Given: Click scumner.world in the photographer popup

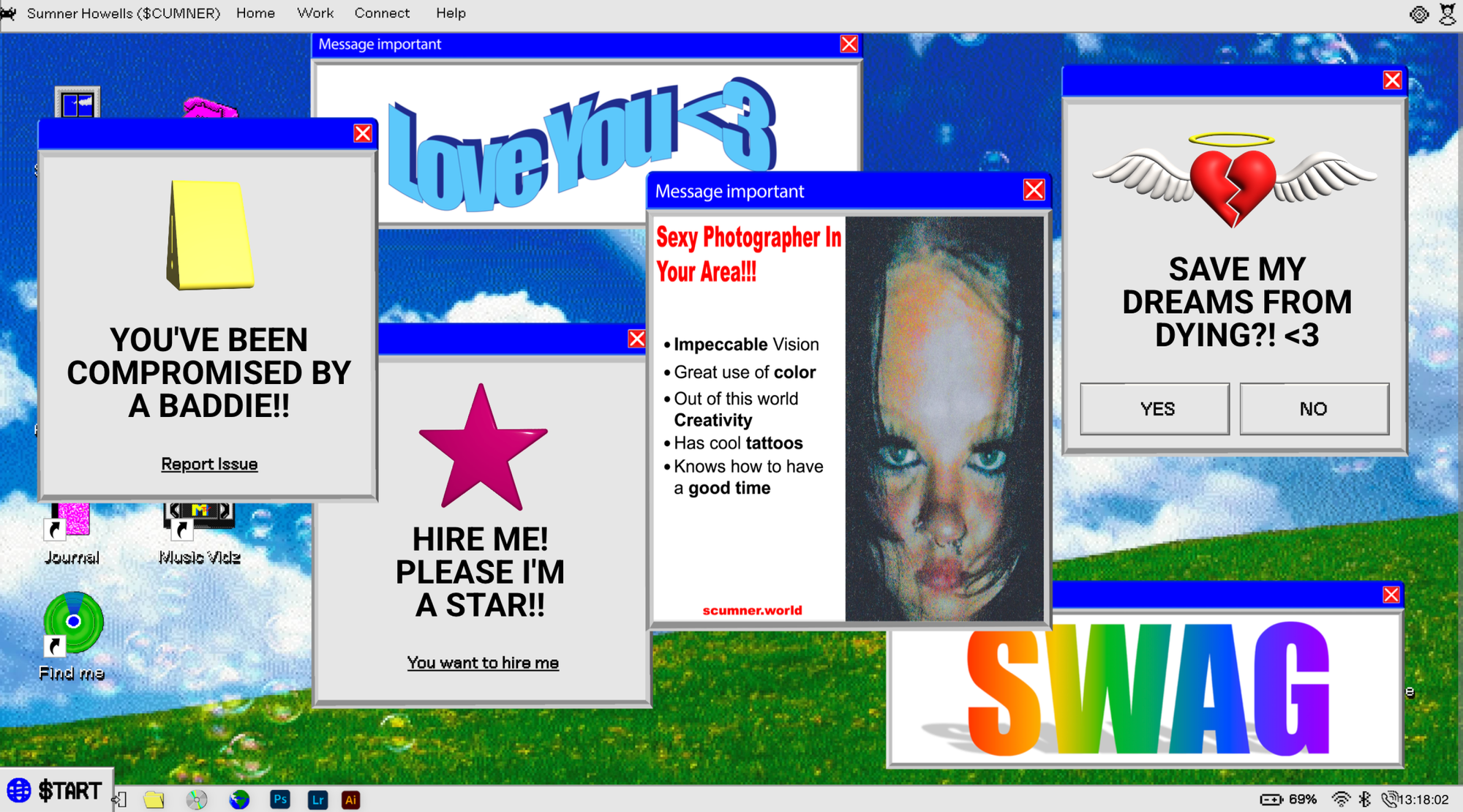Looking at the screenshot, I should point(751,609).
